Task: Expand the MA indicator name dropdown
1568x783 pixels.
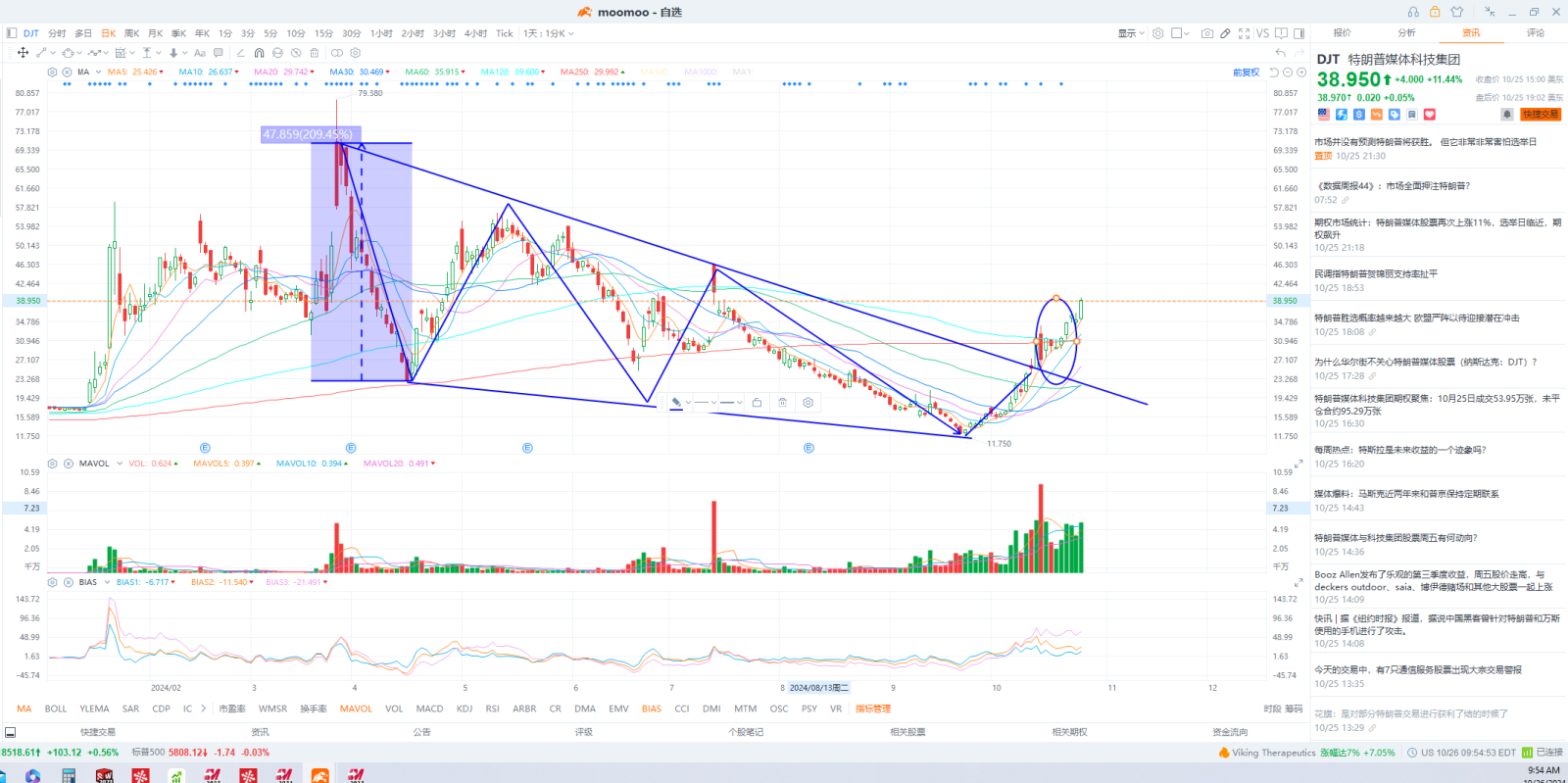Action: coord(98,72)
